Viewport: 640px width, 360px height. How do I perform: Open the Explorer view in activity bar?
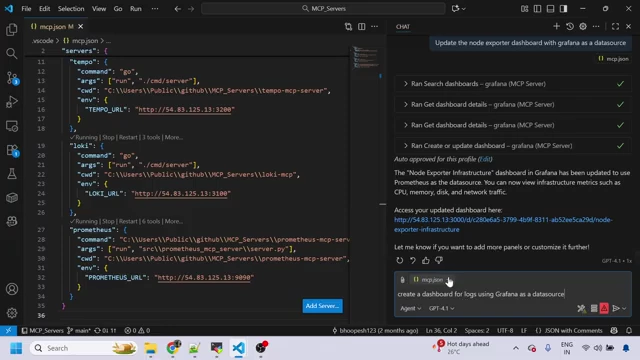click(x=12, y=29)
